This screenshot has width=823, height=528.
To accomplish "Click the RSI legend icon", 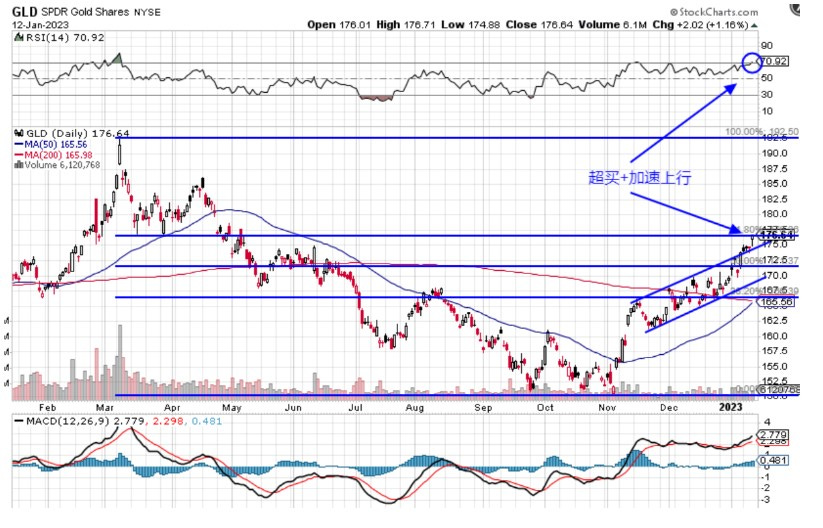I will click(x=18, y=38).
